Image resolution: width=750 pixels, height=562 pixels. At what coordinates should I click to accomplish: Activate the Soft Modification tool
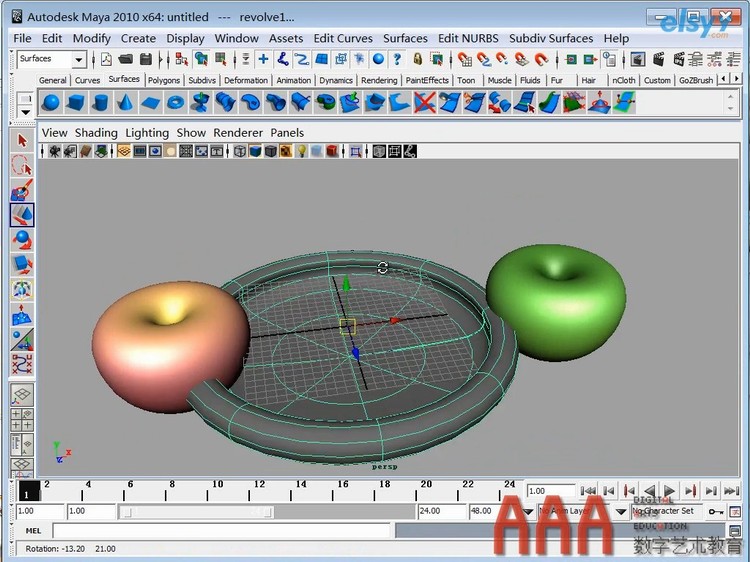click(x=22, y=314)
